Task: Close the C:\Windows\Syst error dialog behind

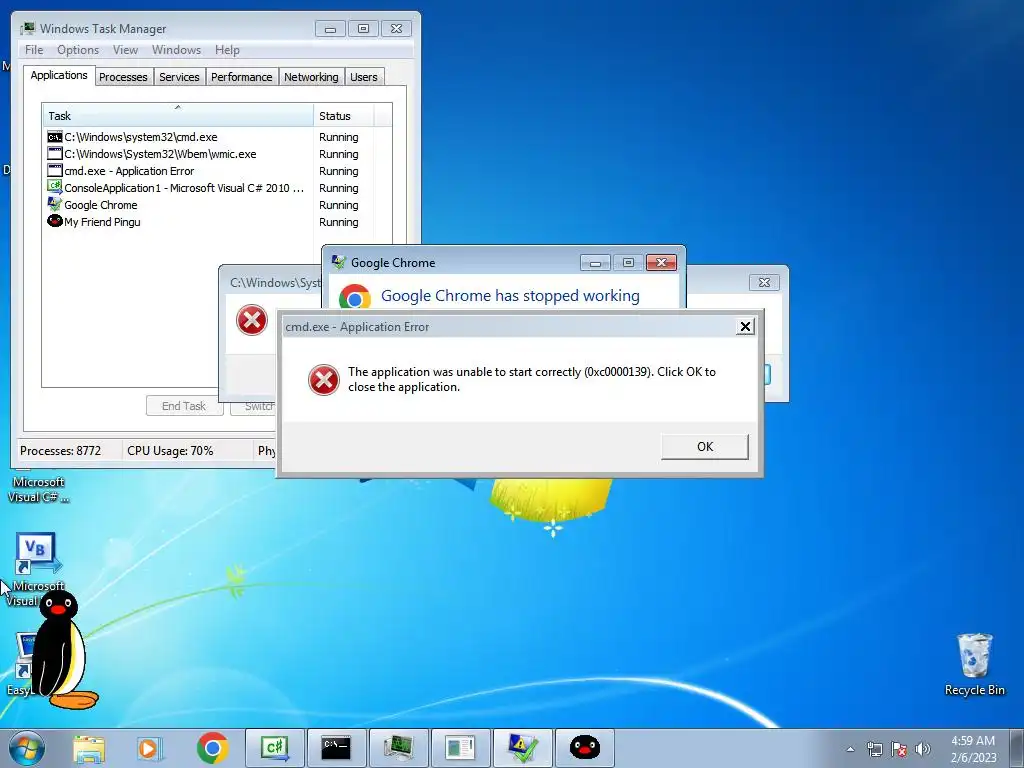Action: [764, 282]
